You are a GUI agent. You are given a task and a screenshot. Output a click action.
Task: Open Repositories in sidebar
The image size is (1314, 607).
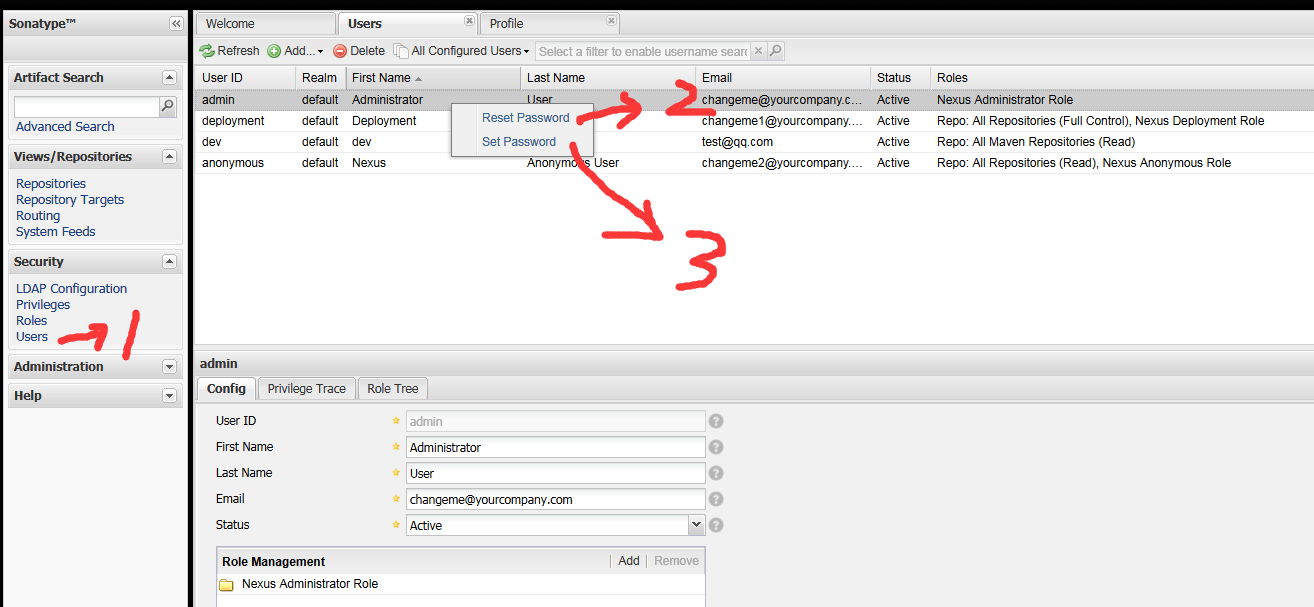51,184
